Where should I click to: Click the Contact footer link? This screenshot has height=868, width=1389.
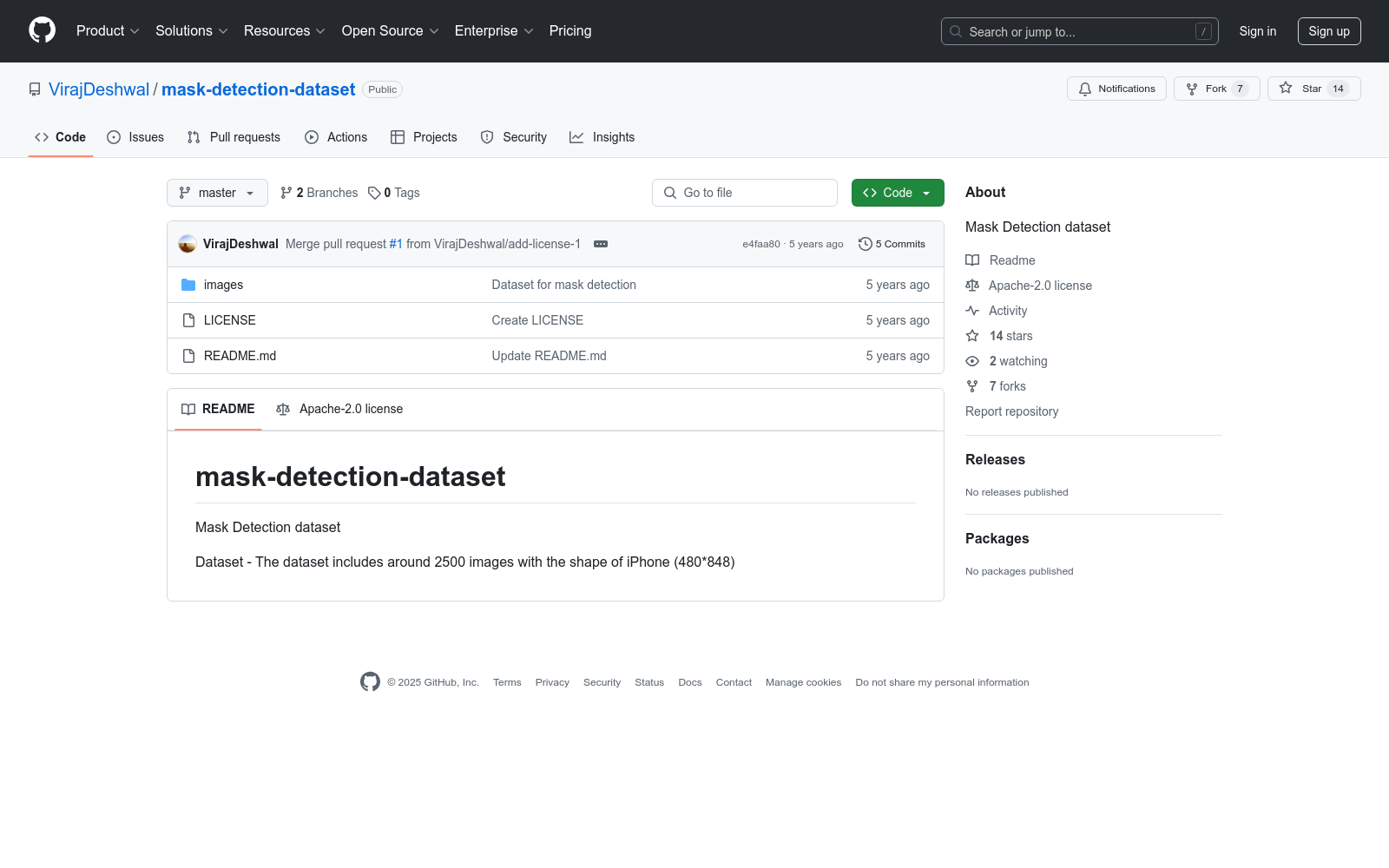tap(734, 682)
